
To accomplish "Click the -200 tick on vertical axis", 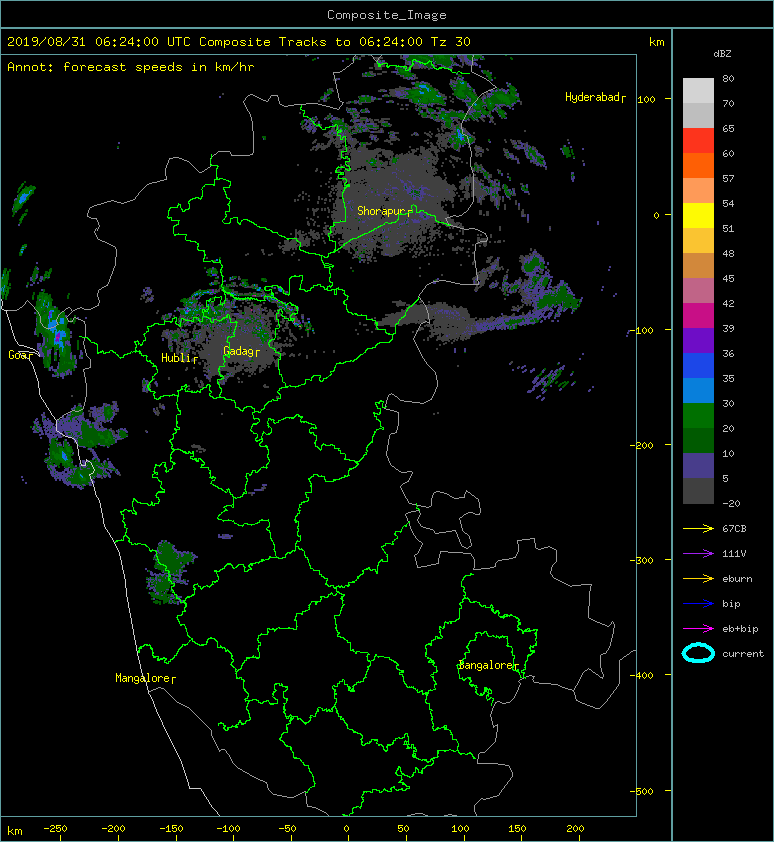I will pos(641,445).
